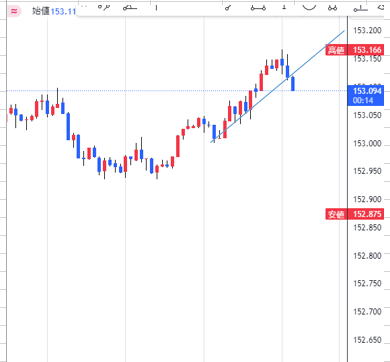Click the pink indicator icon at top left
390x362 pixels.
click(14, 11)
